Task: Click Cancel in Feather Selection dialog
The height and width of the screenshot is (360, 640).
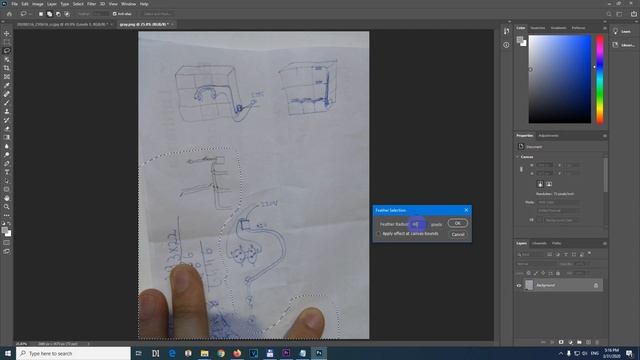Action: pos(458,234)
